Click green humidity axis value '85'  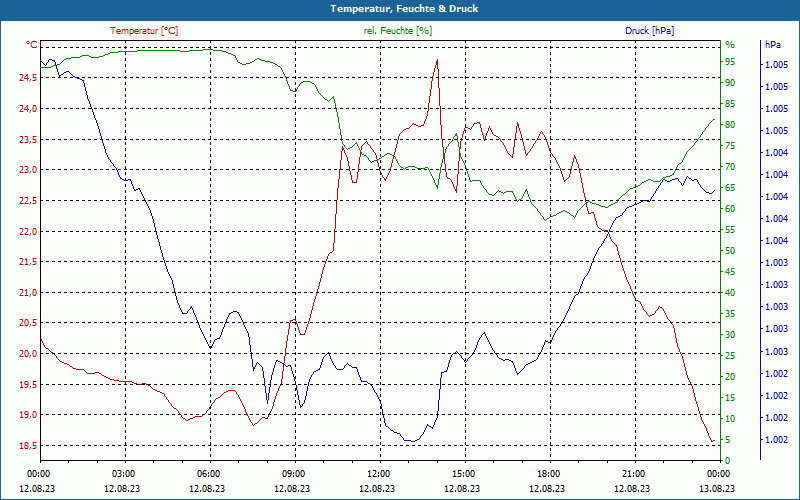coord(730,104)
